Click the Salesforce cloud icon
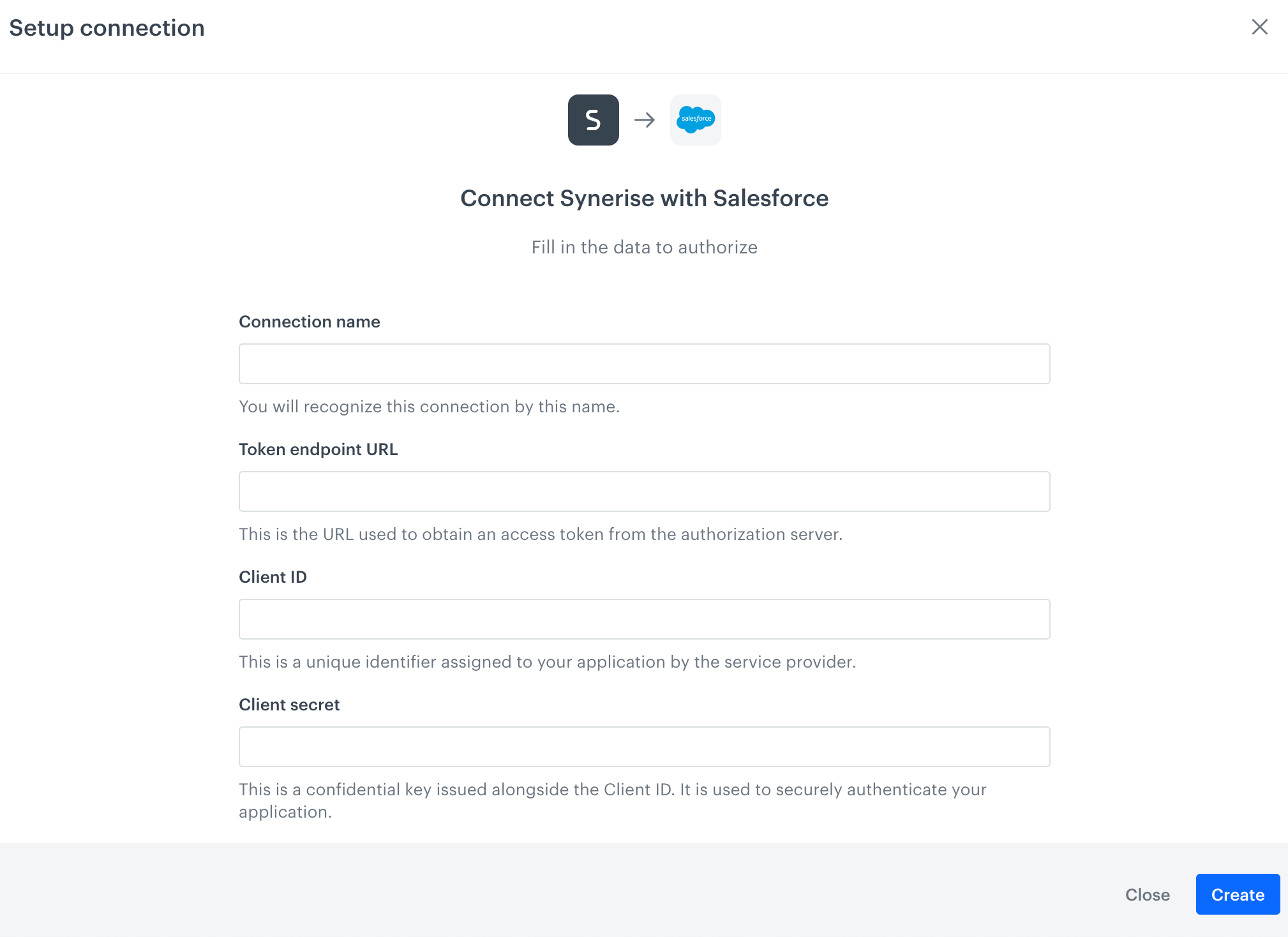The image size is (1288, 937). coord(695,120)
